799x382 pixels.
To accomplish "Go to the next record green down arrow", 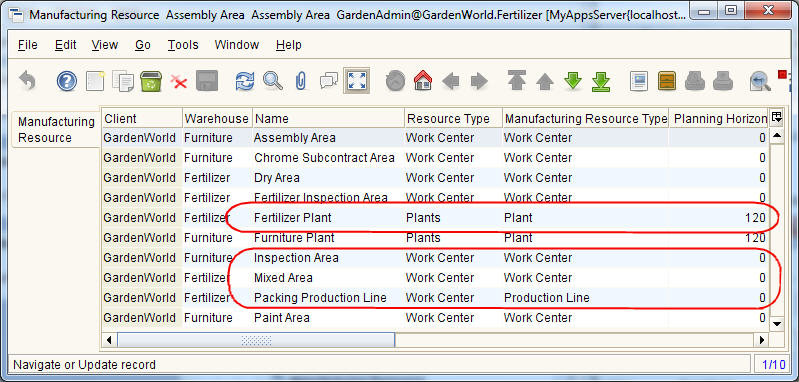I will click(573, 81).
